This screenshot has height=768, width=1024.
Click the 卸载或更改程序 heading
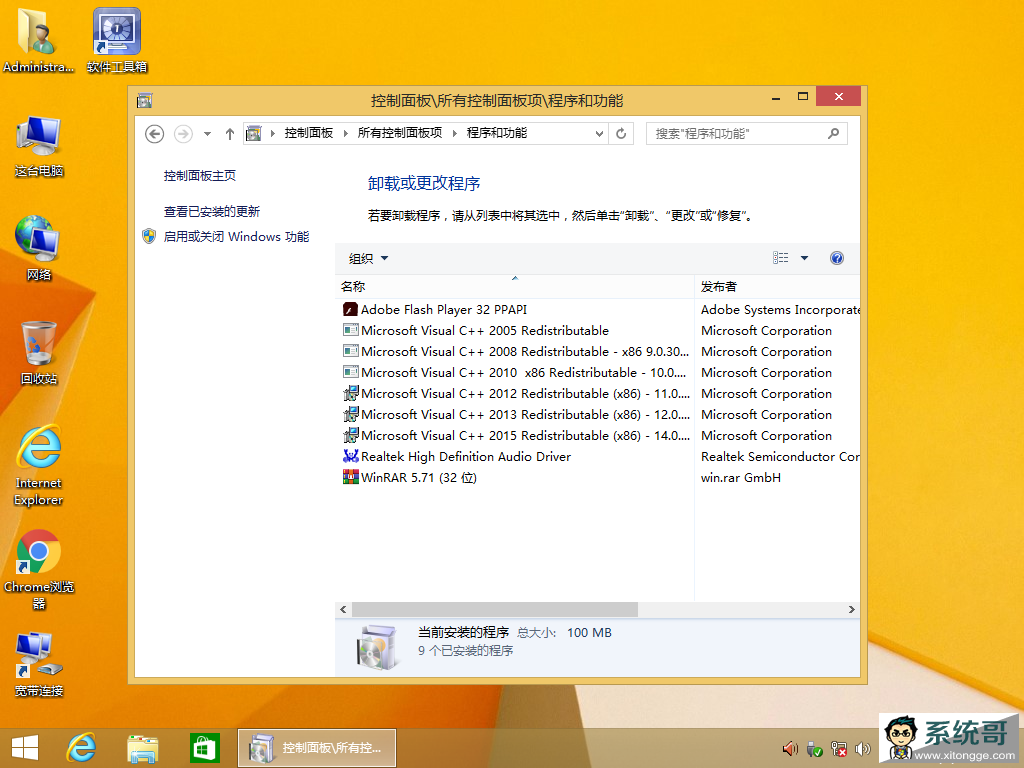[x=424, y=184]
